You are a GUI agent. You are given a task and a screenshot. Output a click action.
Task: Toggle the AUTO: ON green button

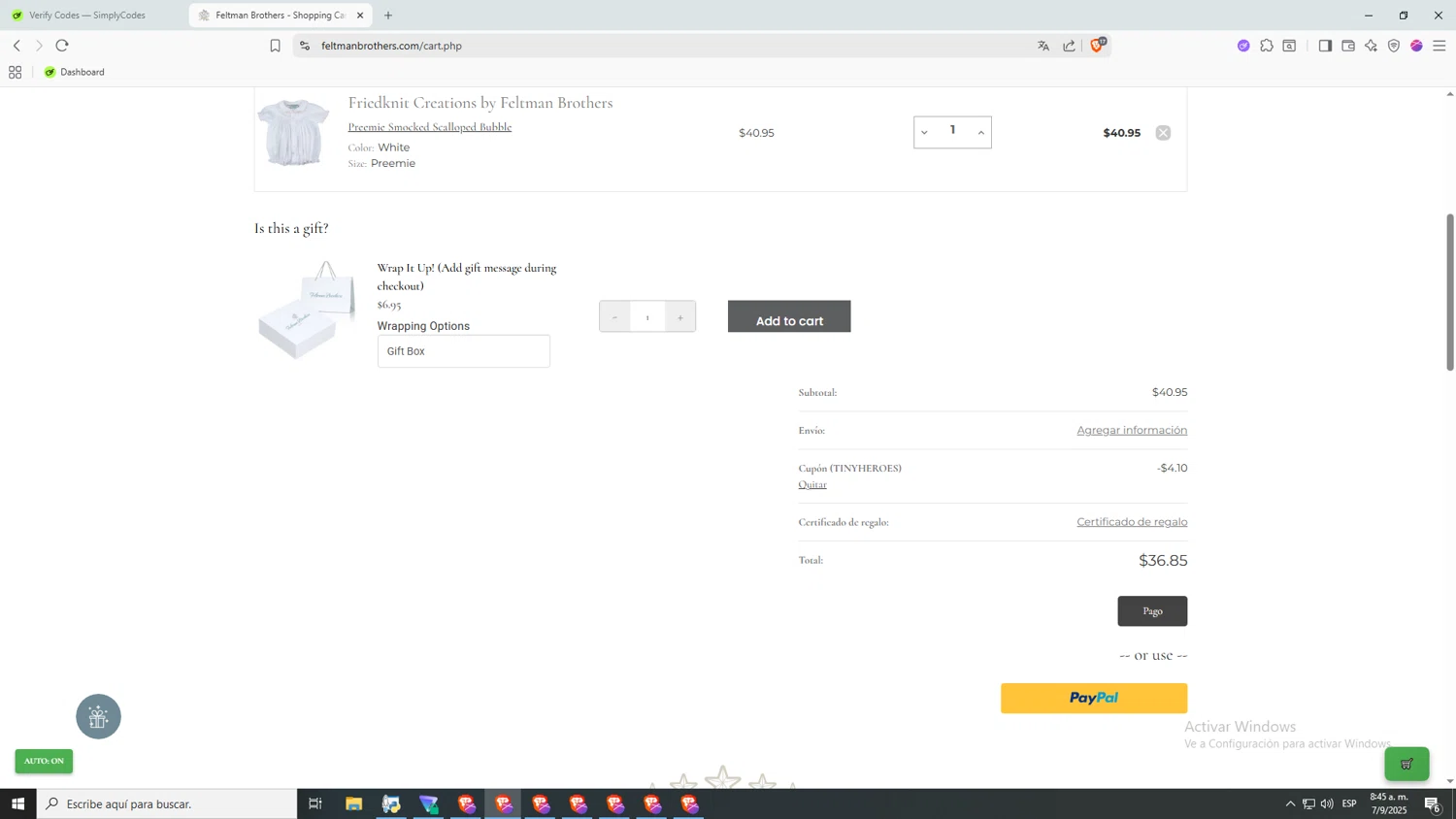(x=44, y=761)
